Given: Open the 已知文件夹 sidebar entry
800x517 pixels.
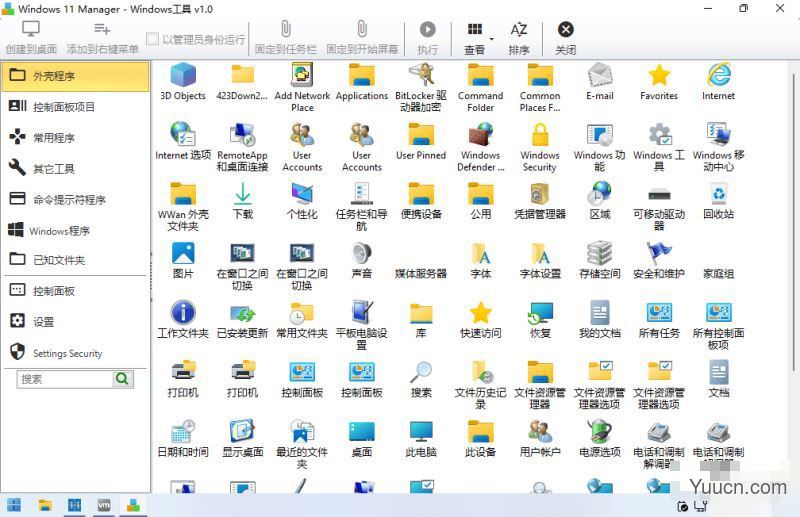Looking at the screenshot, I should coord(76,260).
